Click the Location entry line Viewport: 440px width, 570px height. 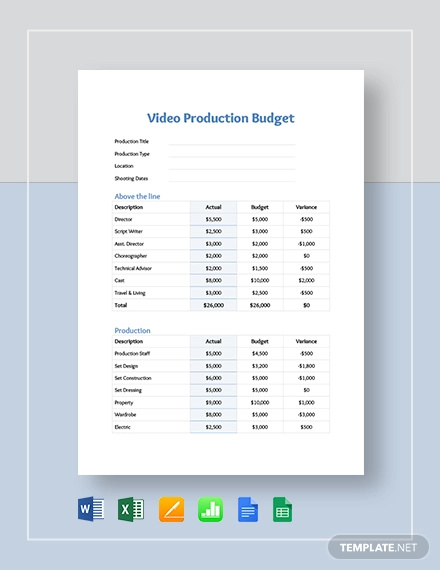tap(232, 166)
